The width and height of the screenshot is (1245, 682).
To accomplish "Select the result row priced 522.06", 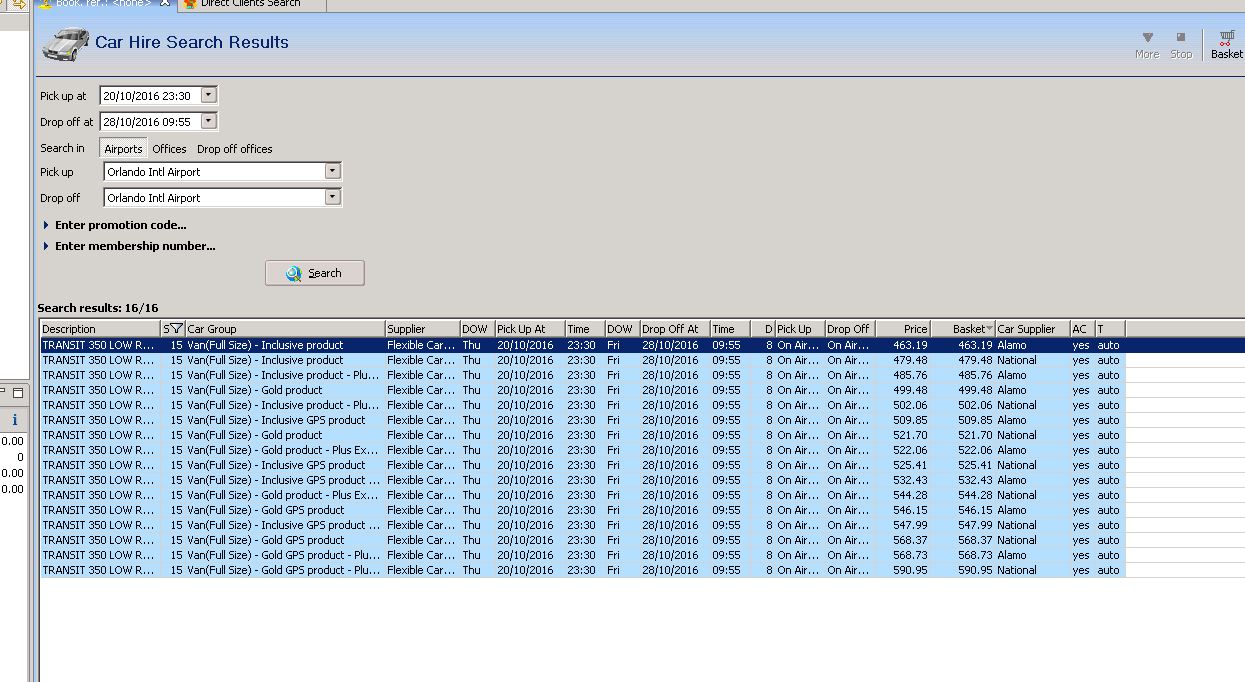I will coord(582,450).
